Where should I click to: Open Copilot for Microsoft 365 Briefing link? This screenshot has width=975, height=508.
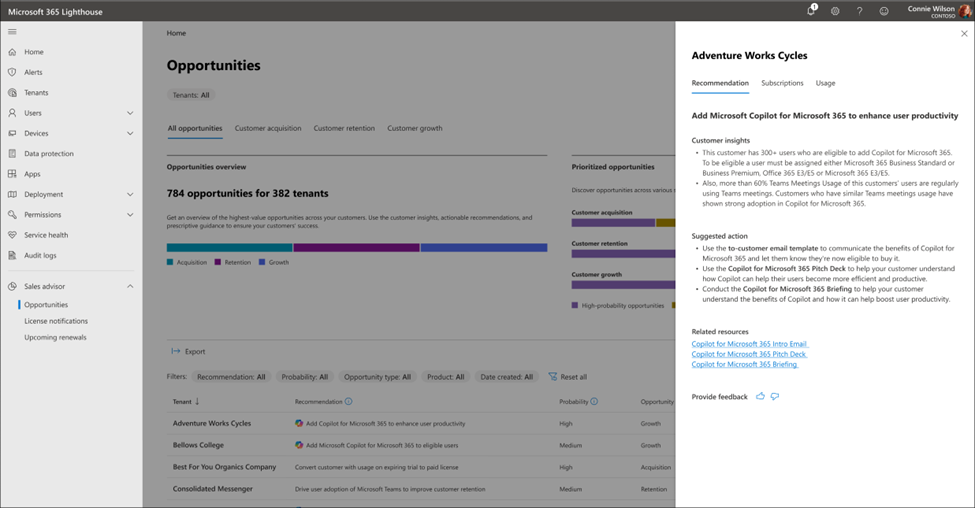pyautogui.click(x=744, y=364)
